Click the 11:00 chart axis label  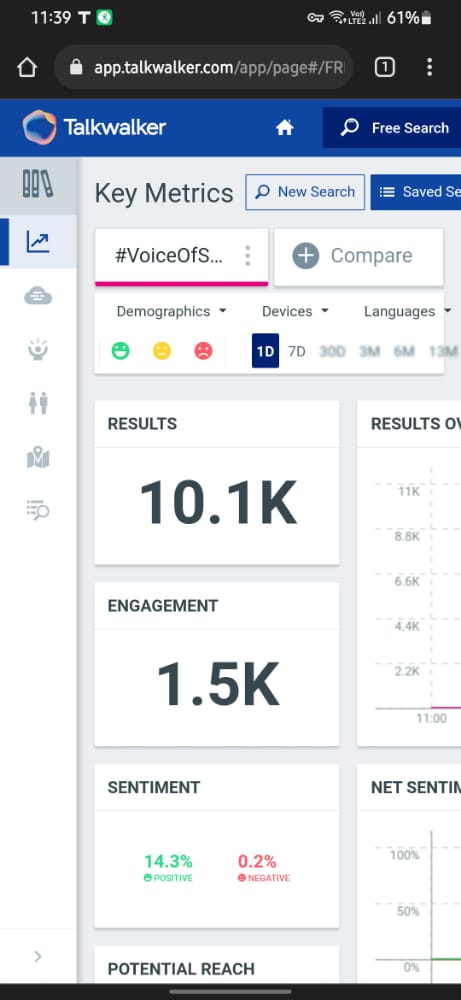click(431, 719)
